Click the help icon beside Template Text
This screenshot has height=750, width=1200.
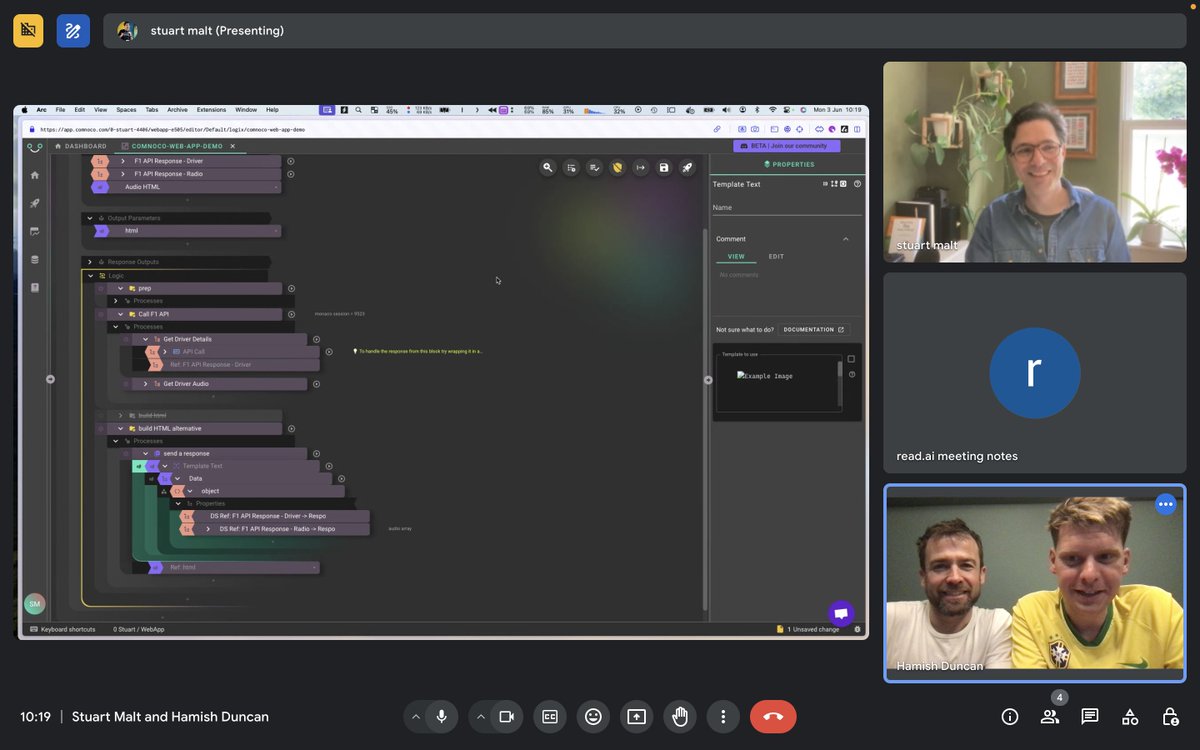pos(857,184)
